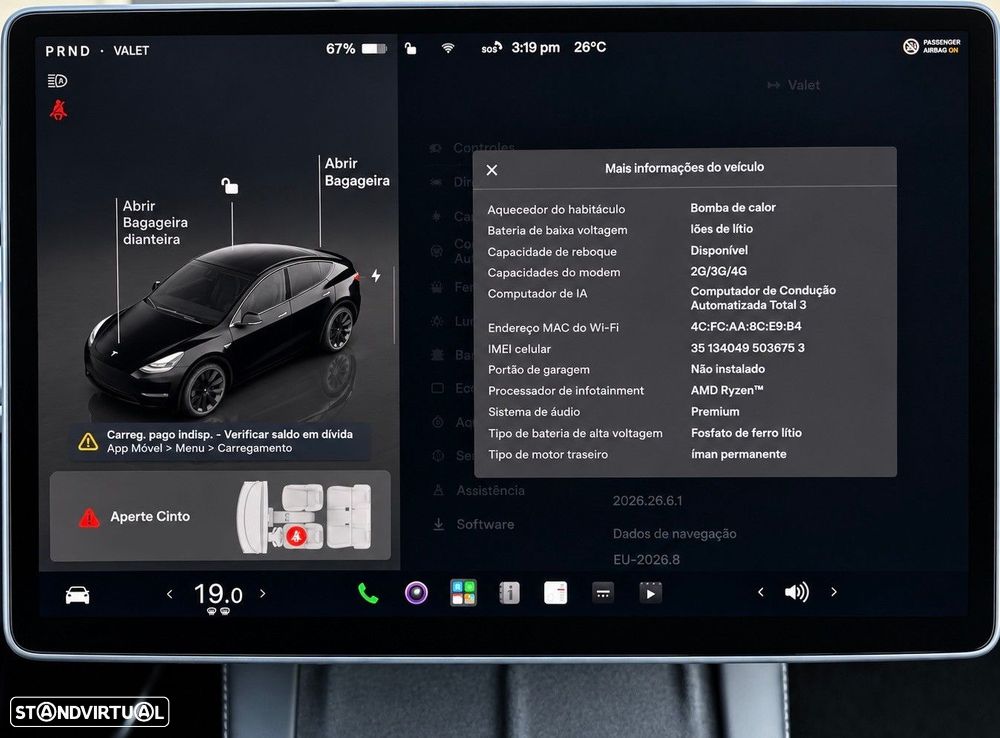Tap Computador de Condução Automatizada Total 3
Image resolution: width=1000 pixels, height=738 pixels.
pos(763,298)
